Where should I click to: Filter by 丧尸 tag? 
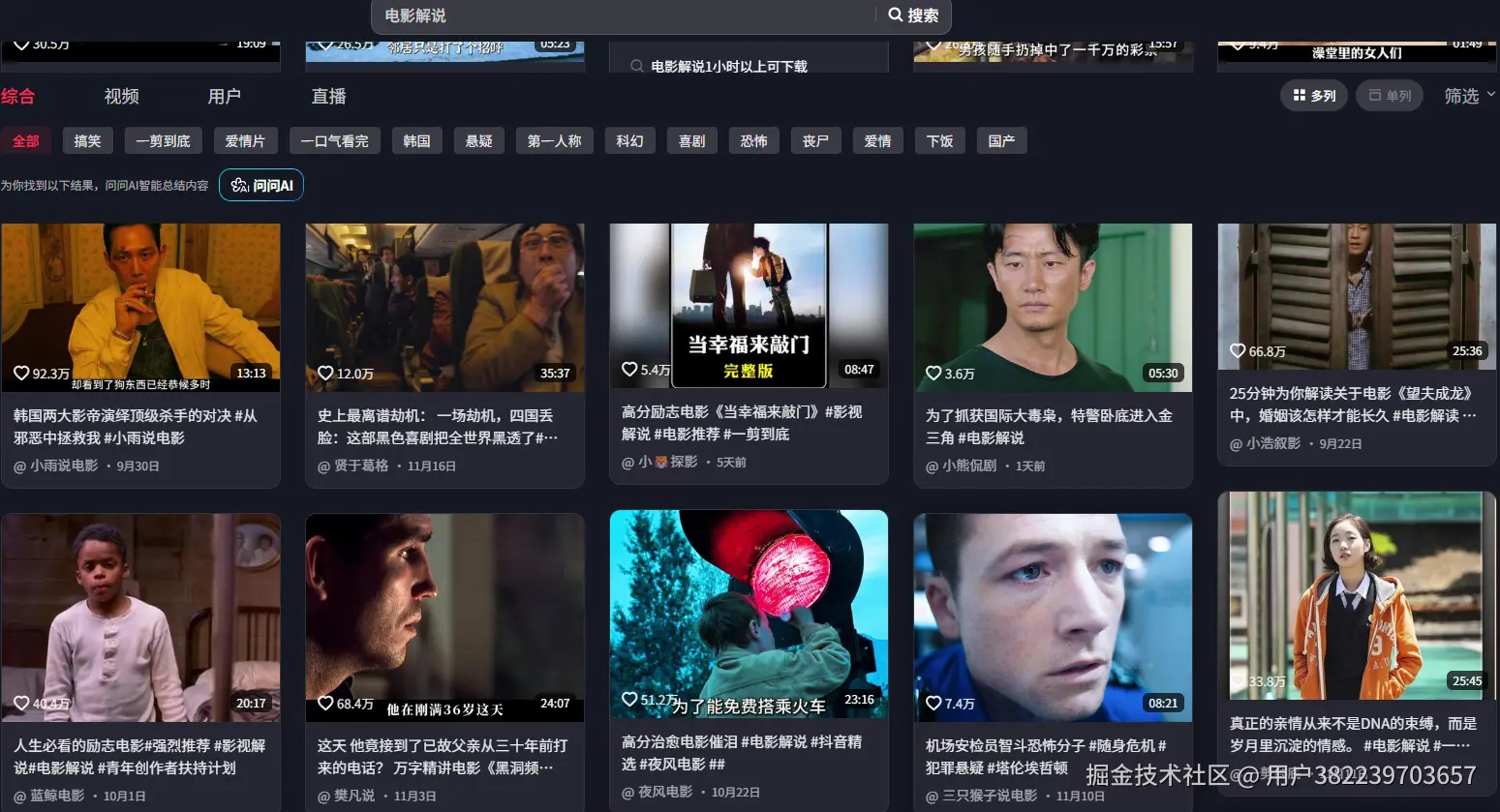[x=816, y=140]
